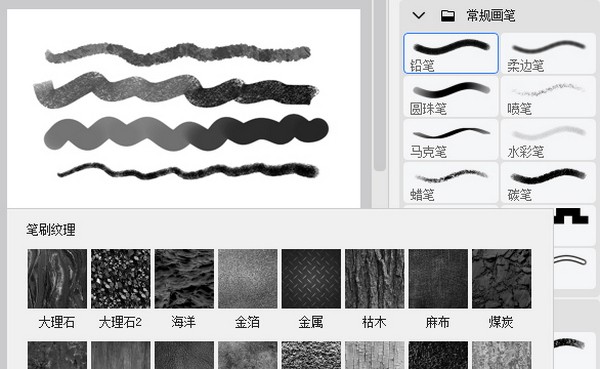Choose the 水彩笔 watercolor brush
Screen dimensions: 600x369
click(x=548, y=139)
